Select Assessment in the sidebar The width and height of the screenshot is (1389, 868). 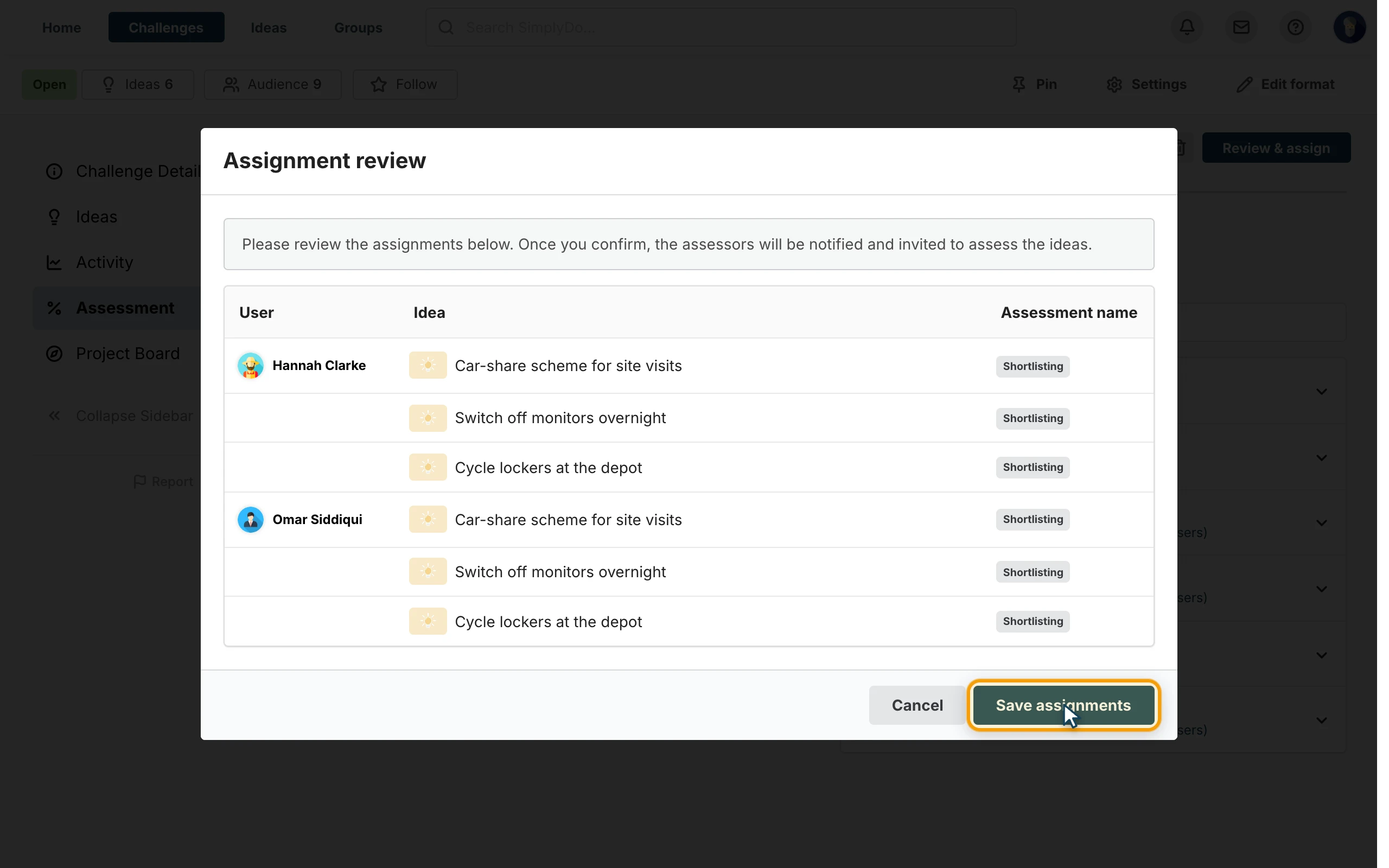pyautogui.click(x=117, y=308)
